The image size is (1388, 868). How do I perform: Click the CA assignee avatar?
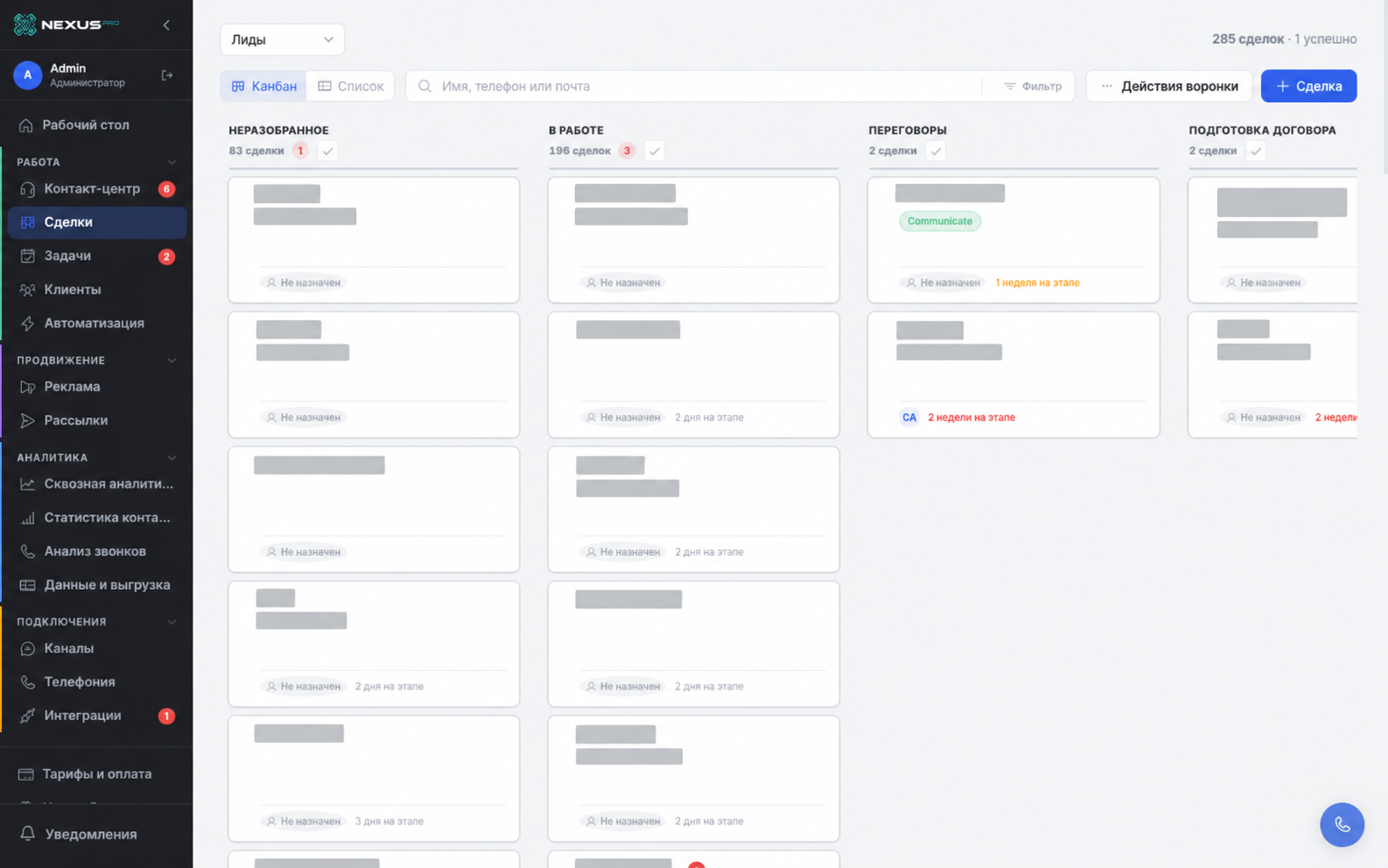coord(909,417)
